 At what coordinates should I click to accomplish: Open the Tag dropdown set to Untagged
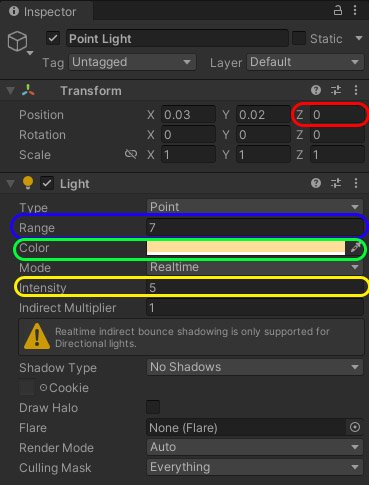pyautogui.click(x=132, y=62)
